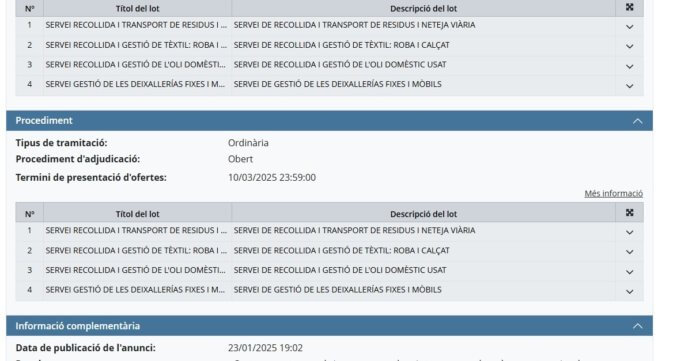Sort by Descripció del lot in upper table

coord(423,8)
